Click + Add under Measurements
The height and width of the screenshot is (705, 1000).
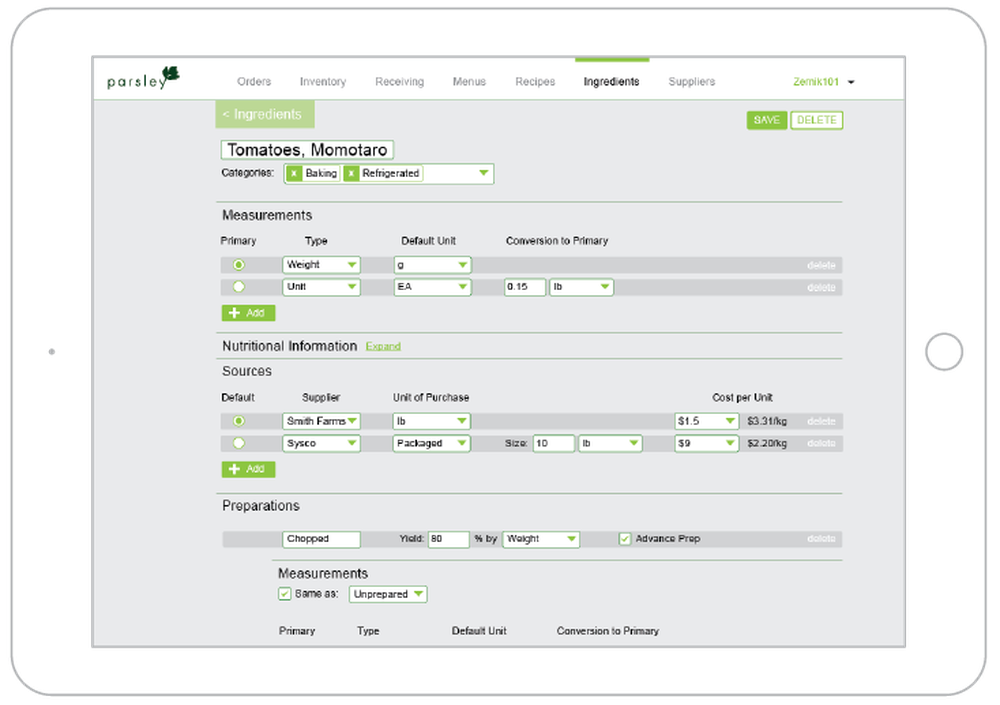click(x=247, y=312)
